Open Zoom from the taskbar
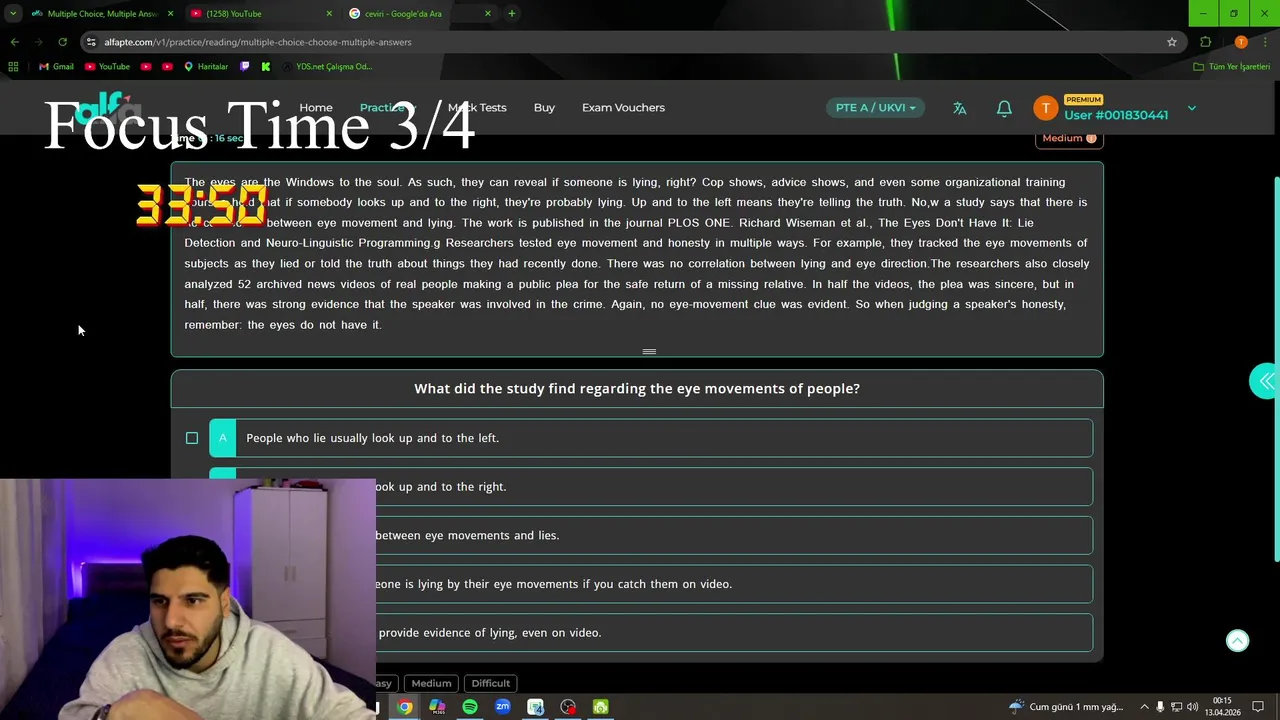The image size is (1280, 720). 502,707
